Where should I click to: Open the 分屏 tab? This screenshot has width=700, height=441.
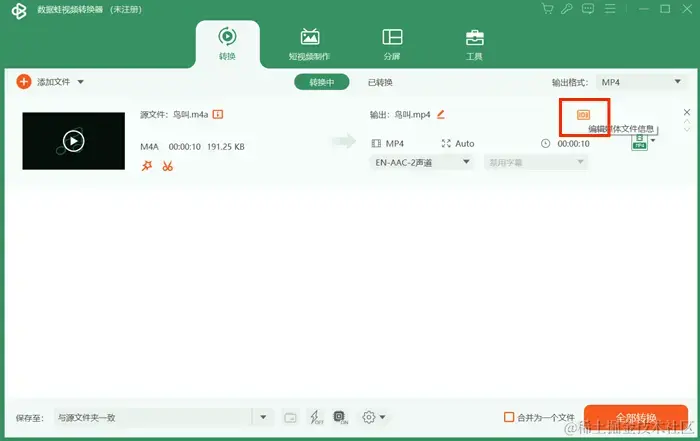(392, 44)
